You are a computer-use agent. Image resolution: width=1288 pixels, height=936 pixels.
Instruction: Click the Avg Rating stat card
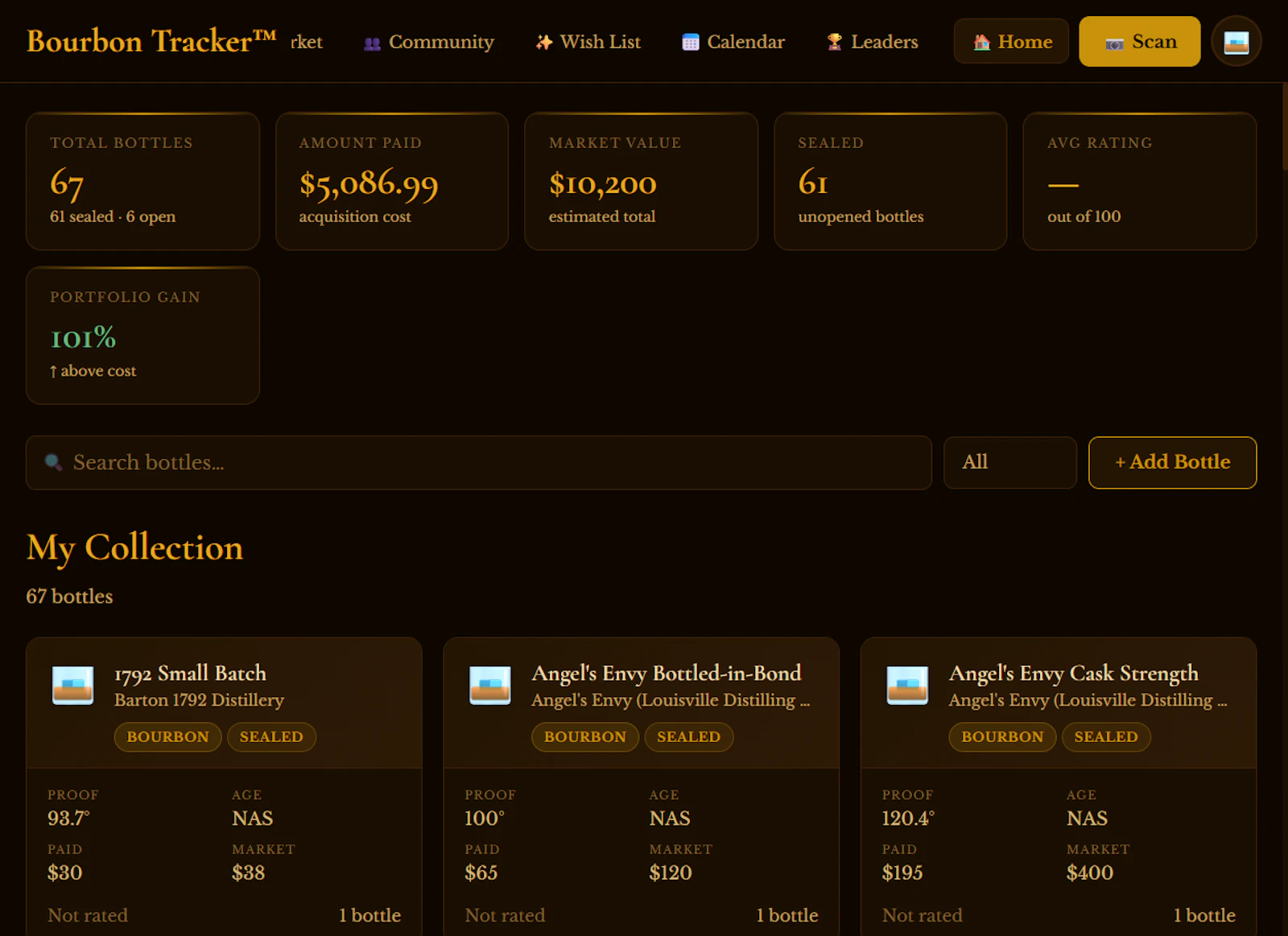1140,181
